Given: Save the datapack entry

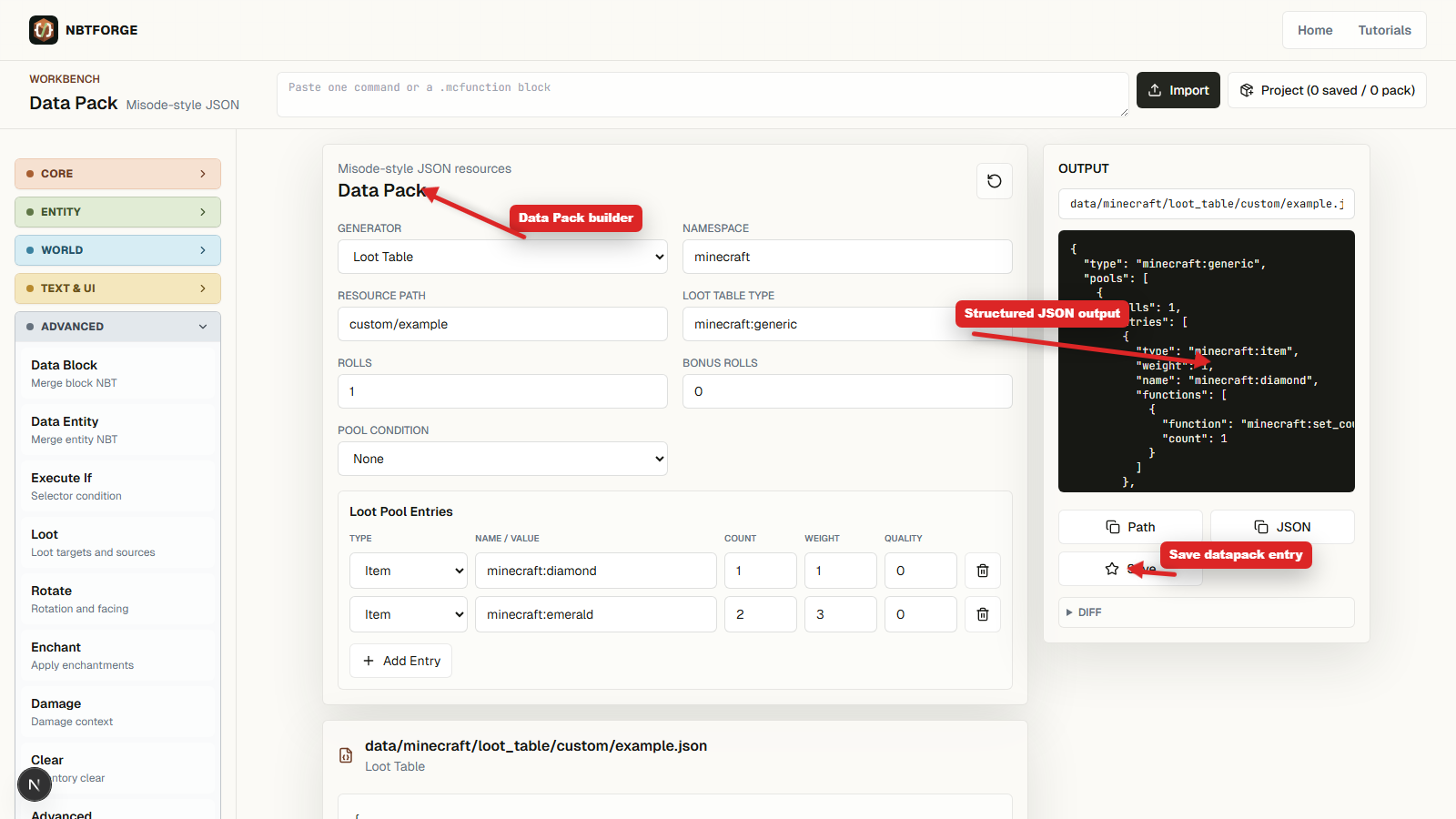Looking at the screenshot, I should (x=1130, y=569).
